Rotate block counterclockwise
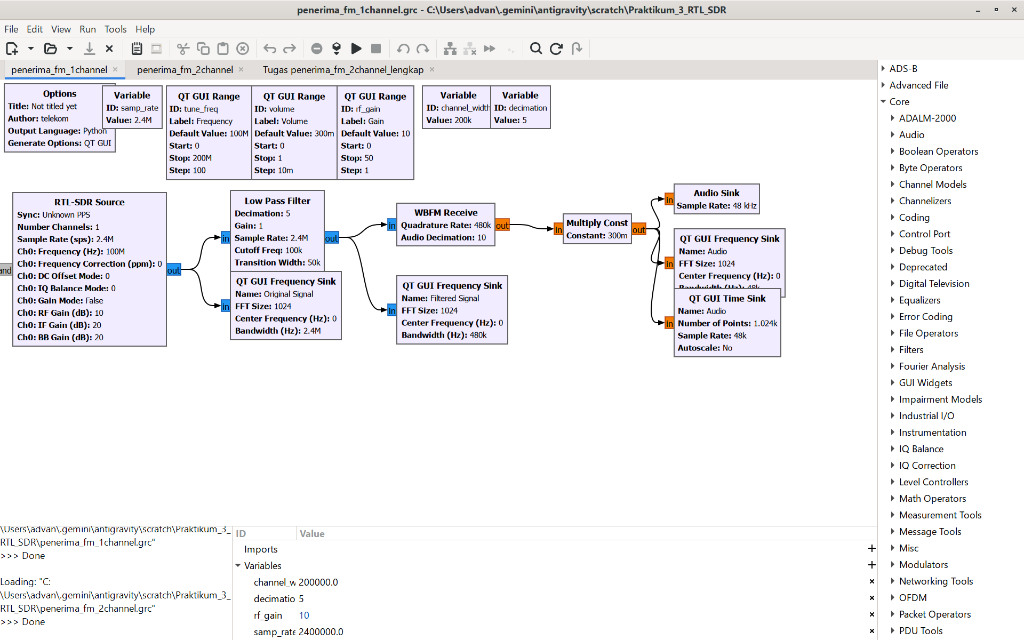Image resolution: width=1024 pixels, height=640 pixels. click(403, 48)
